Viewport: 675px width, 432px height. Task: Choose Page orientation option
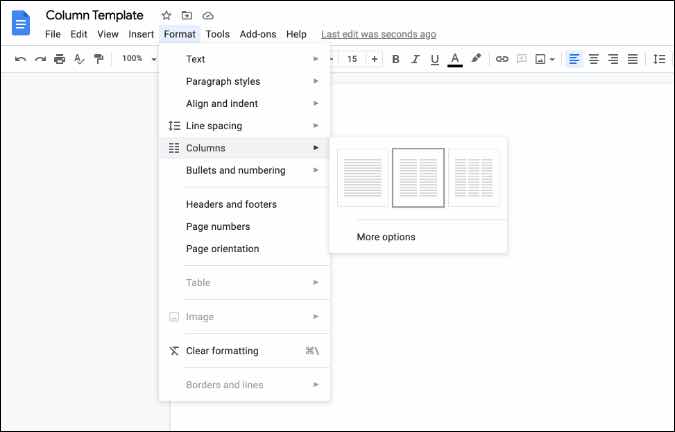[x=244, y=249]
